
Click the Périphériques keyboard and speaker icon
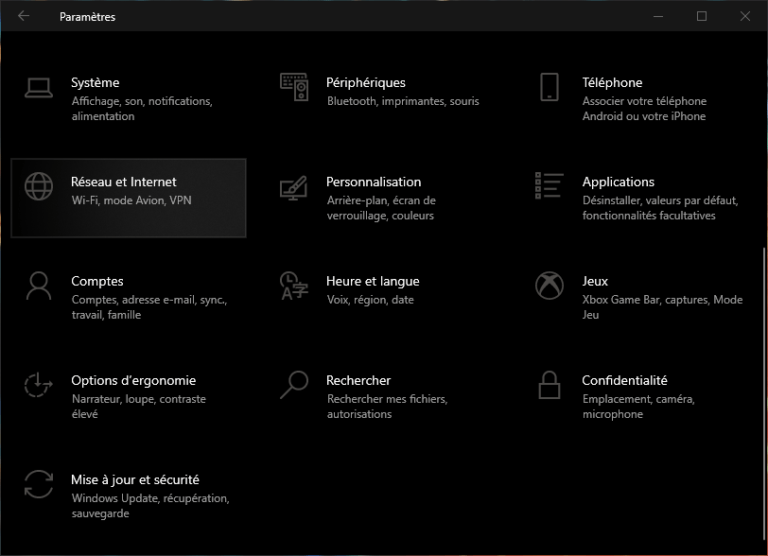294,87
